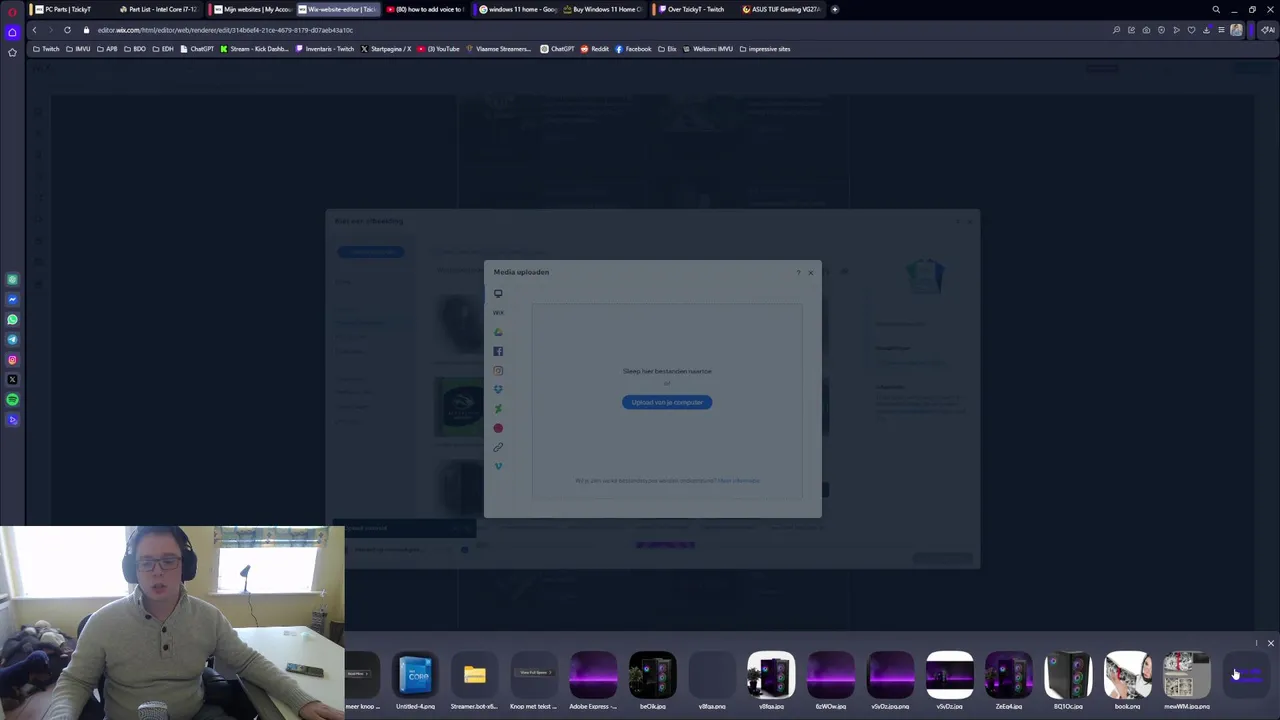
Task: Open help in Media uploaden dialog
Action: [798, 272]
